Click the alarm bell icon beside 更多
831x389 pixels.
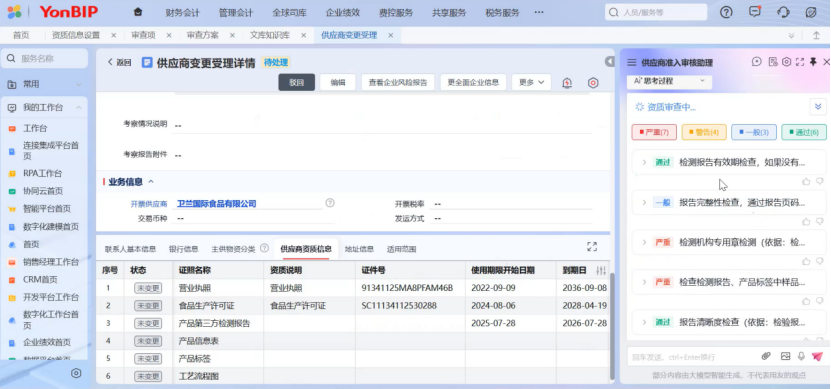click(x=567, y=83)
